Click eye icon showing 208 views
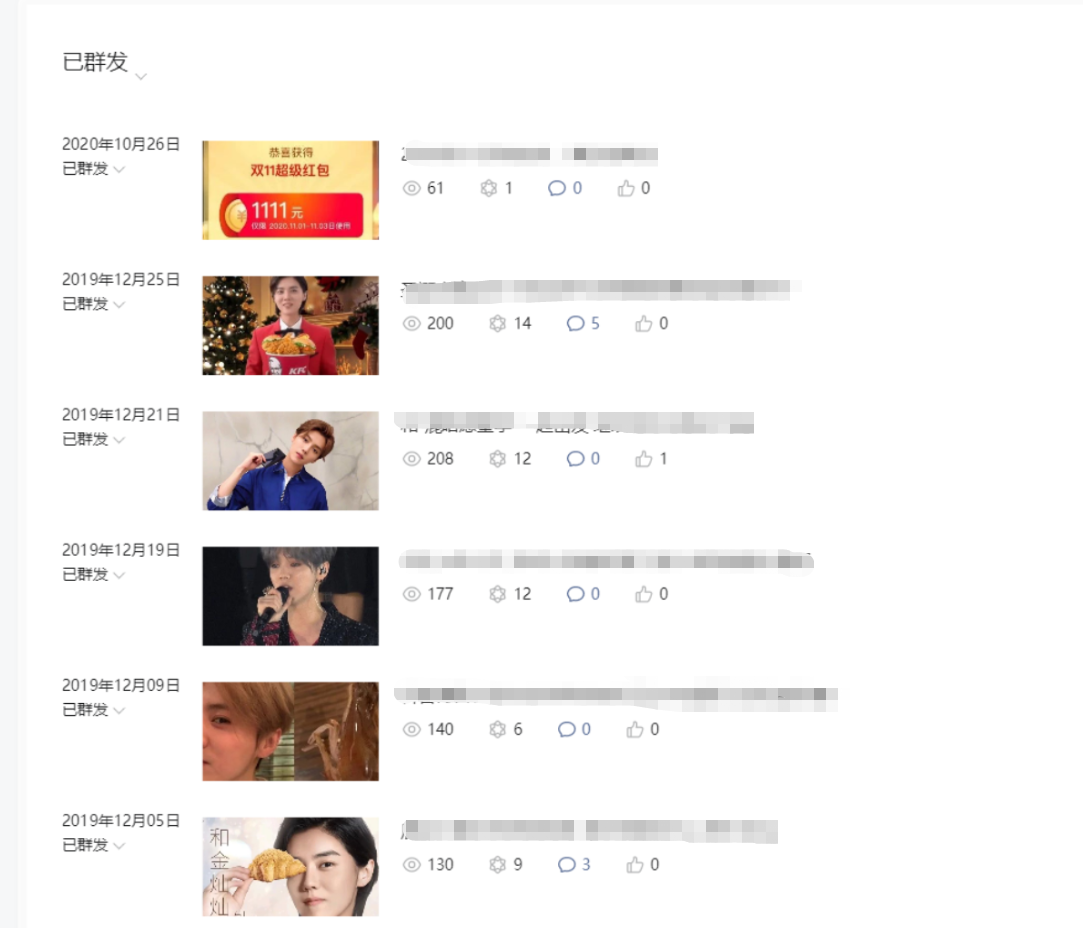1083x928 pixels. pos(412,459)
